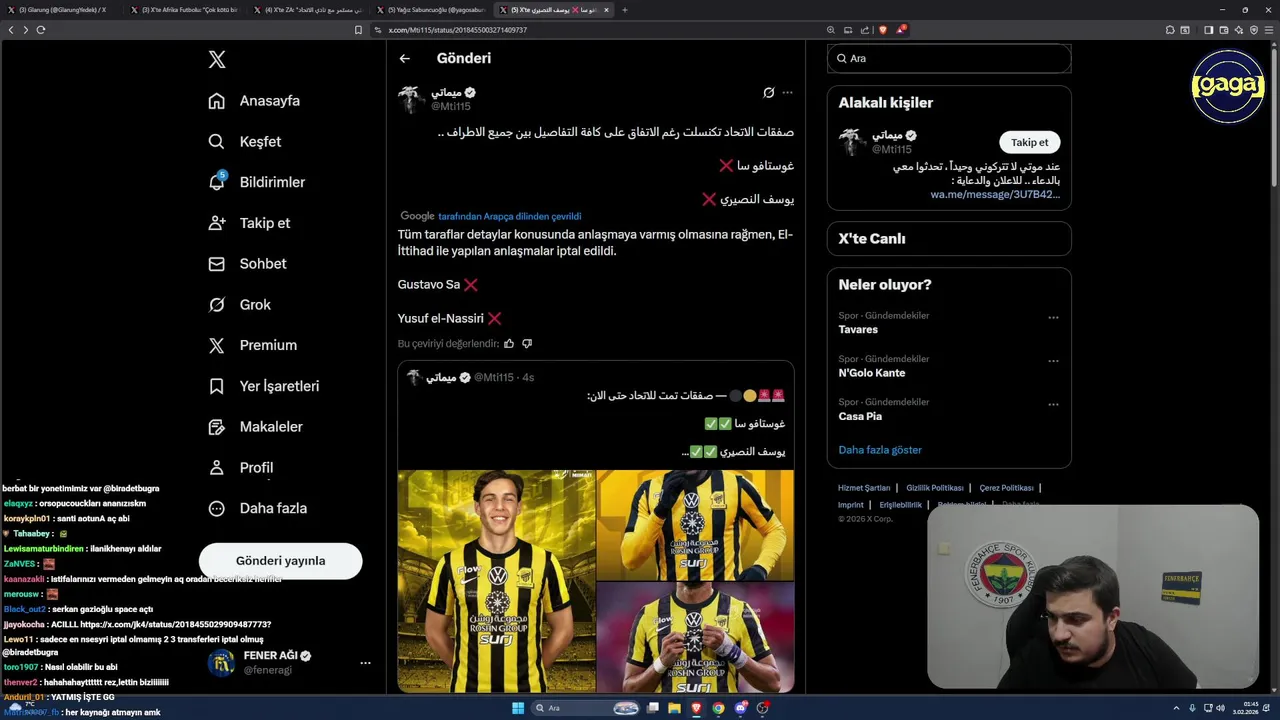Click the taskbar Ara search box
Image resolution: width=1280 pixels, height=720 pixels.
click(587, 708)
